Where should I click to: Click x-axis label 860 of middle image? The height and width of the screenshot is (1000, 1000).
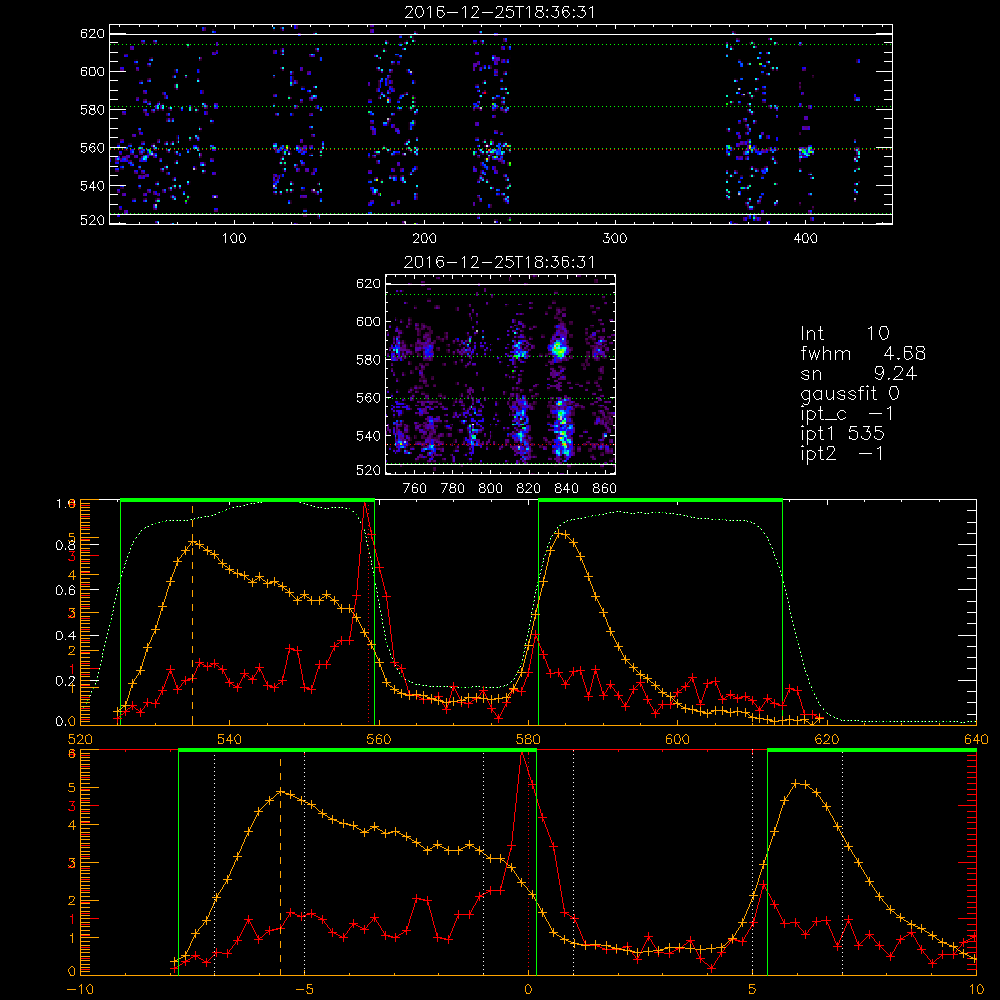605,489
